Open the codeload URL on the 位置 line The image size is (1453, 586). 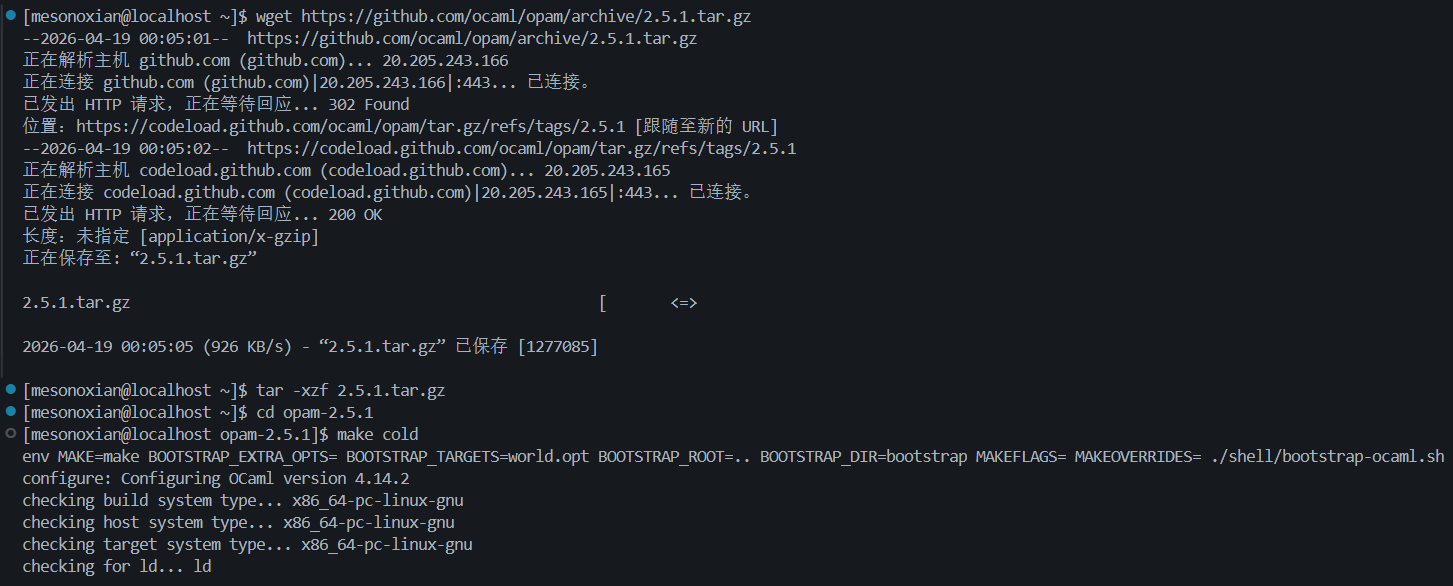[350, 126]
